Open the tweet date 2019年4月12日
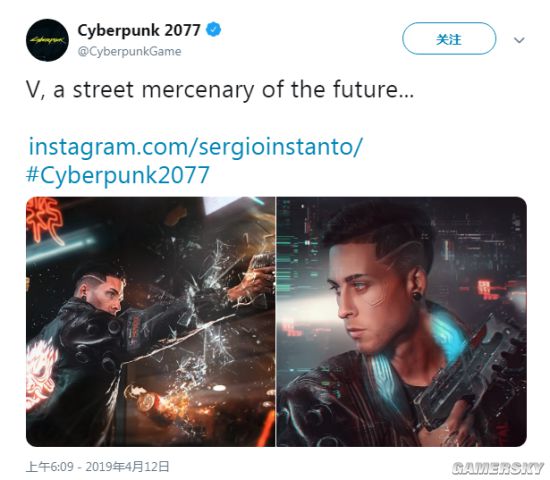 [127, 467]
